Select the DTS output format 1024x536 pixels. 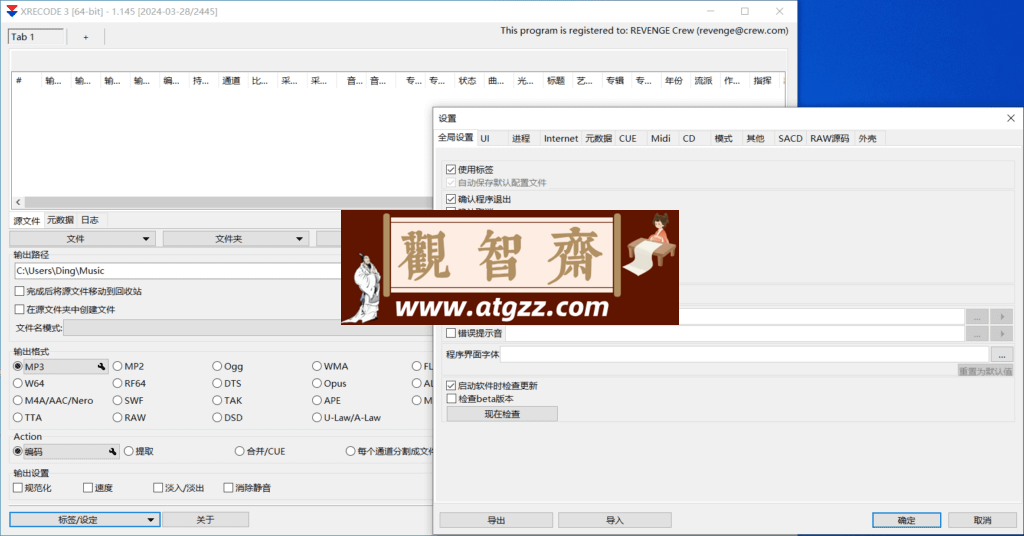(x=217, y=383)
